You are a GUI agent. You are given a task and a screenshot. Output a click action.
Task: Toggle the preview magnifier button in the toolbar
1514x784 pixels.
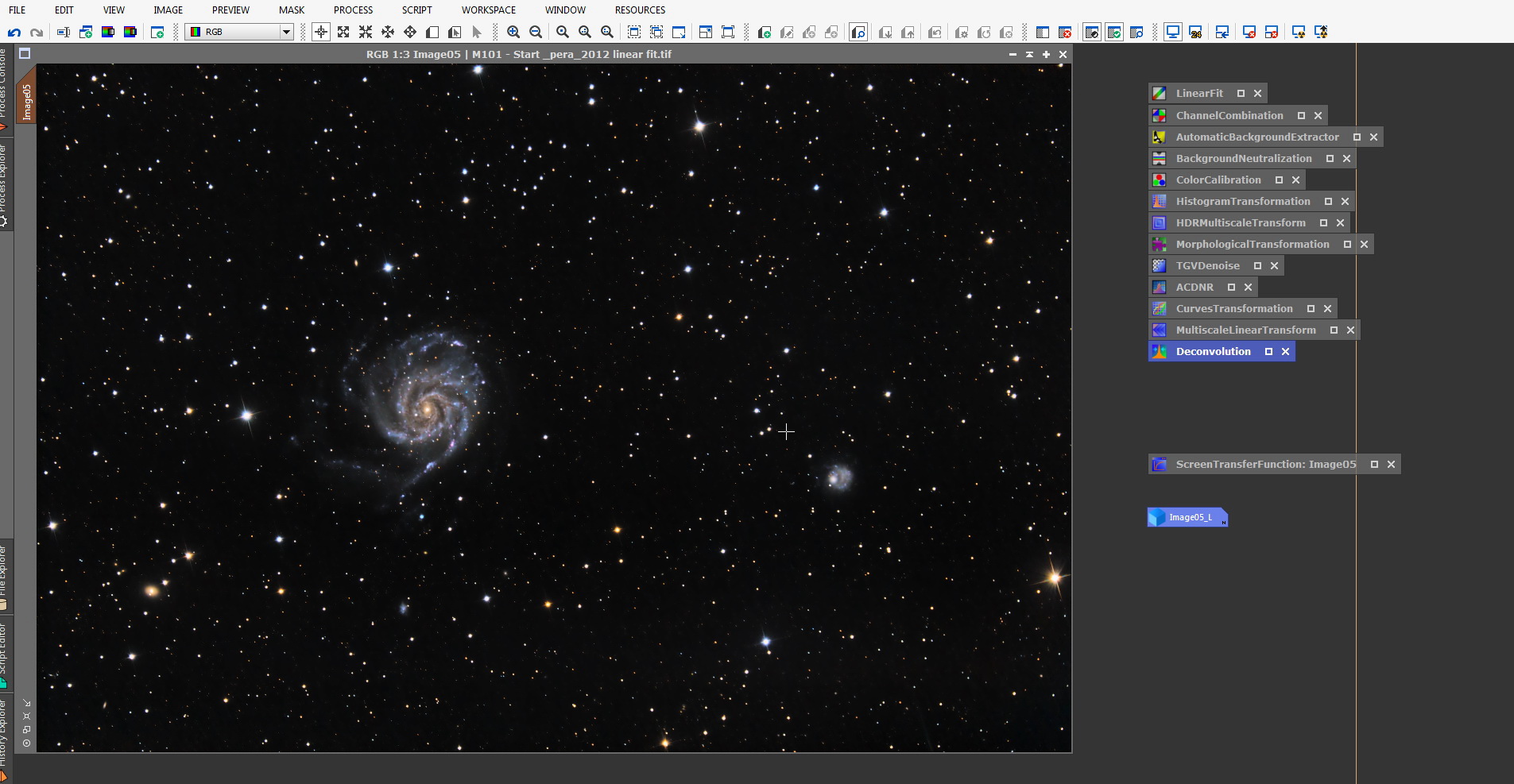coord(858,32)
